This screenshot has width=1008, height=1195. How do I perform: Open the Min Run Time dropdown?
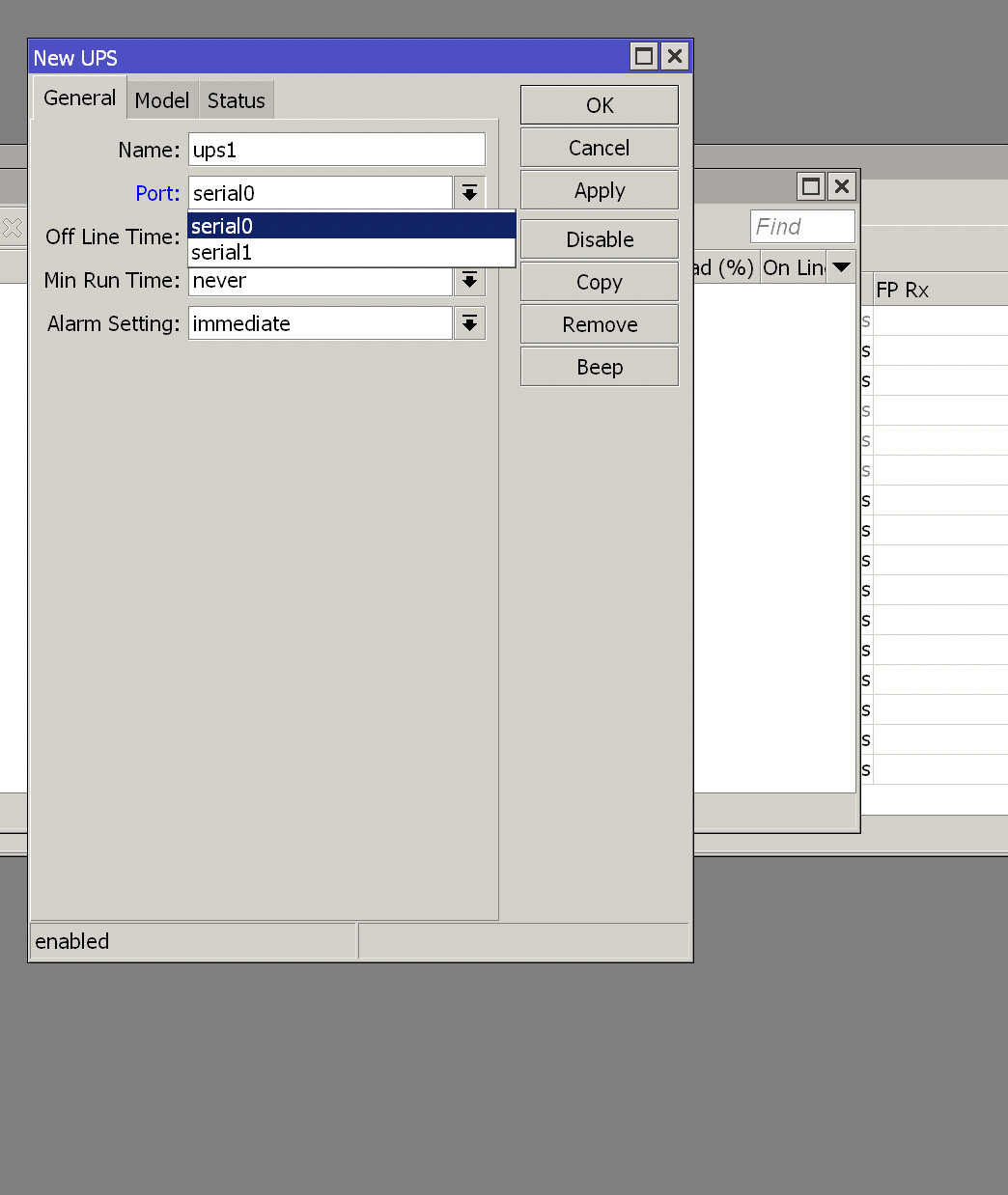coord(469,281)
